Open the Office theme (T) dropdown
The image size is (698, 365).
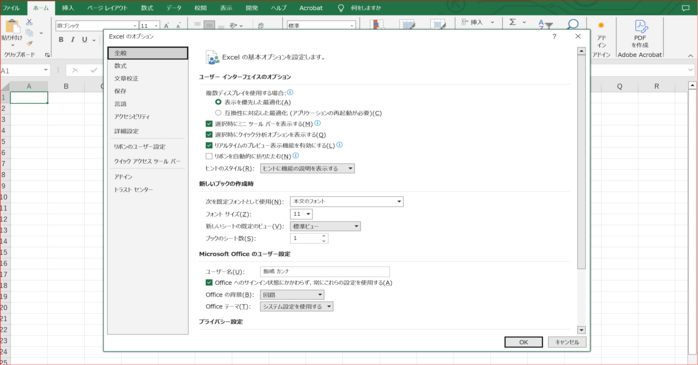tap(296, 306)
